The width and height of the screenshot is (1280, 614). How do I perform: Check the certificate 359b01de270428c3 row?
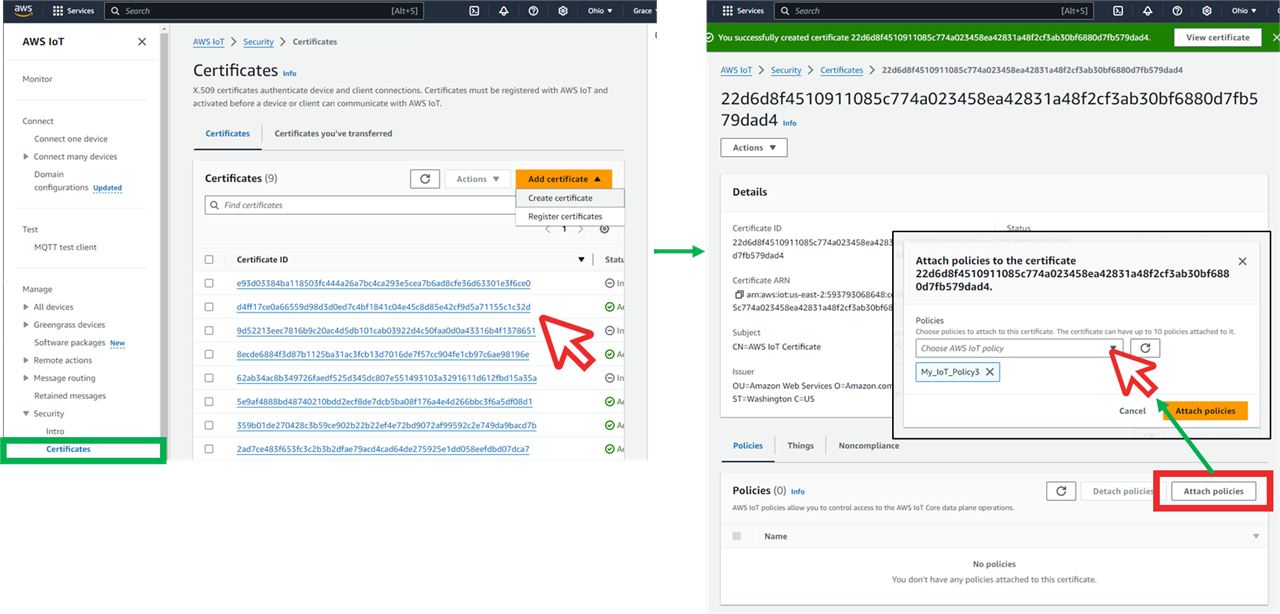(x=209, y=425)
